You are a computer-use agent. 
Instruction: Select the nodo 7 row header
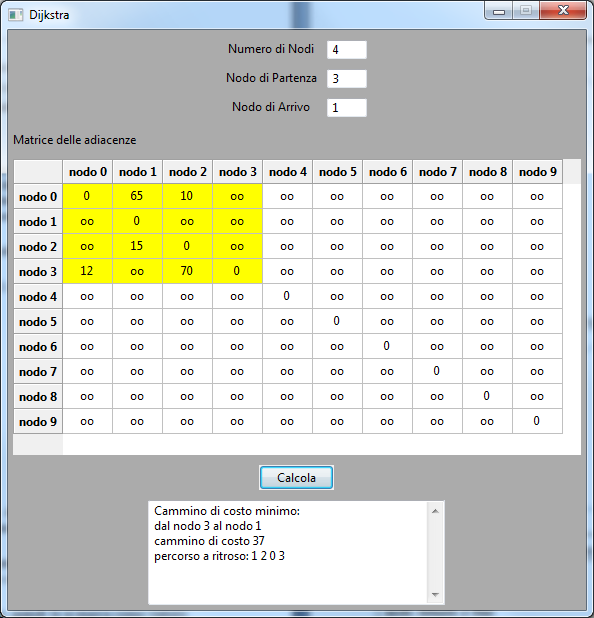tap(38, 372)
